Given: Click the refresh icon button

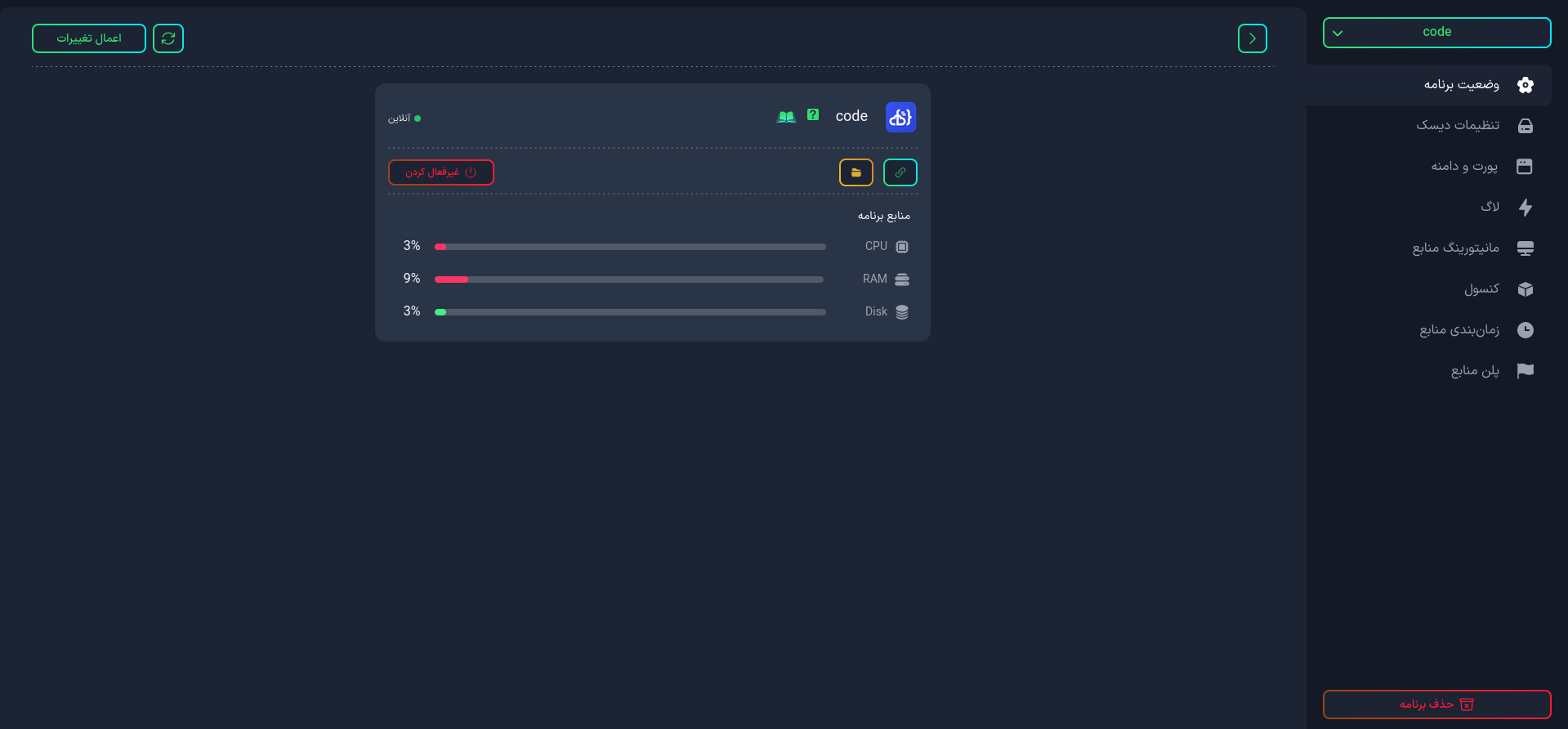Looking at the screenshot, I should (x=168, y=38).
